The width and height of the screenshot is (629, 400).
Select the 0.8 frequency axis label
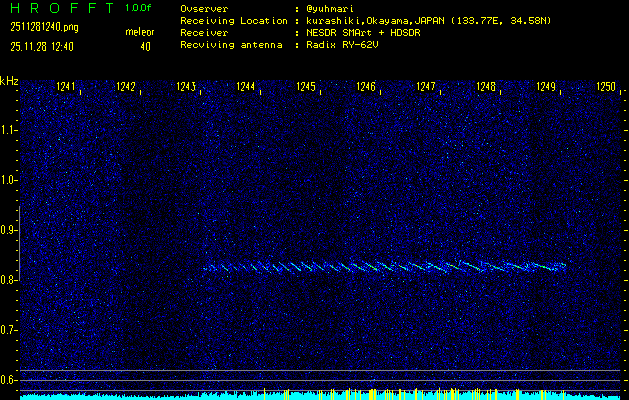tap(9, 280)
